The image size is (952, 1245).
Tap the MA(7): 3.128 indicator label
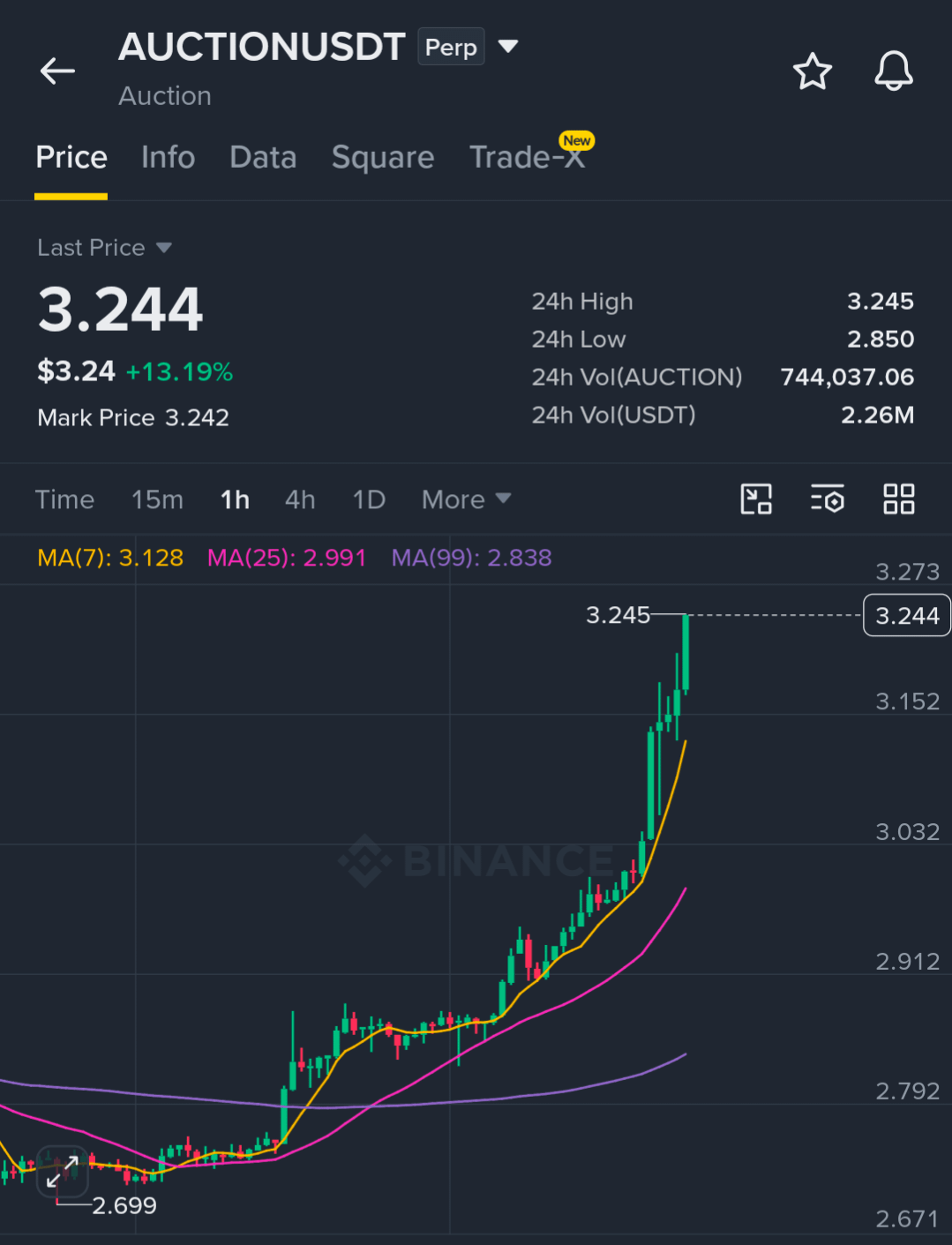[110, 558]
